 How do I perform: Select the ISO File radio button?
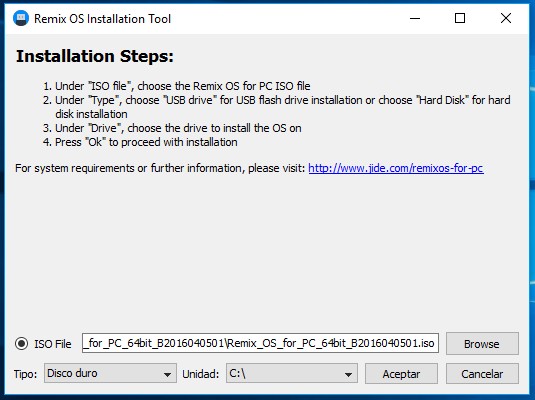tap(21, 343)
